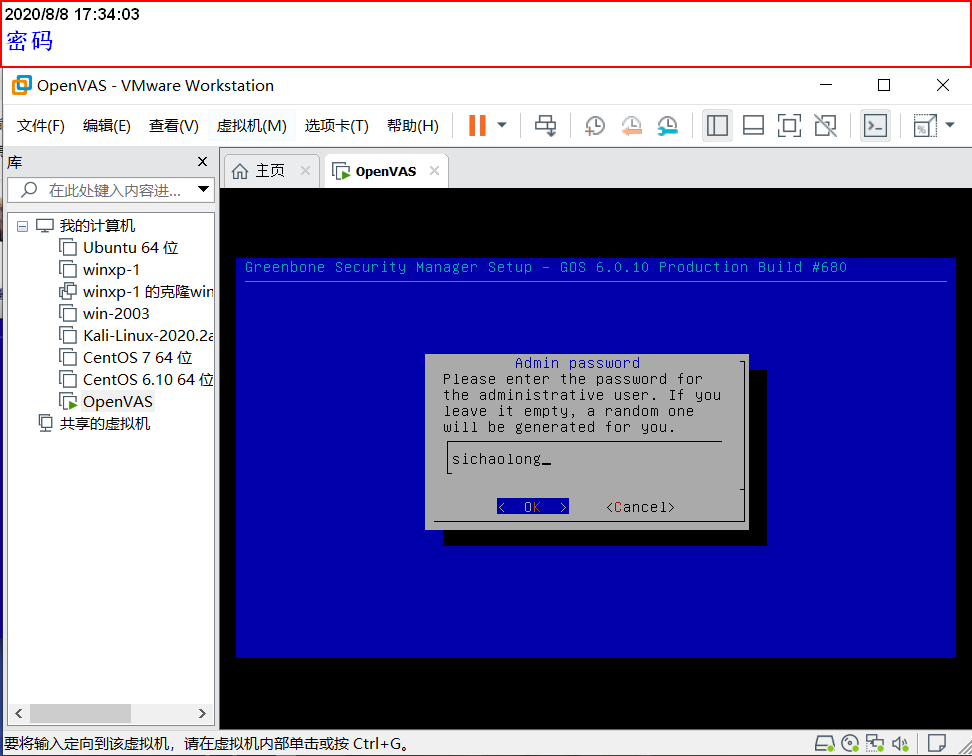The height and width of the screenshot is (756, 972).
Task: Toggle the library sidebar view icon
Action: (x=717, y=125)
